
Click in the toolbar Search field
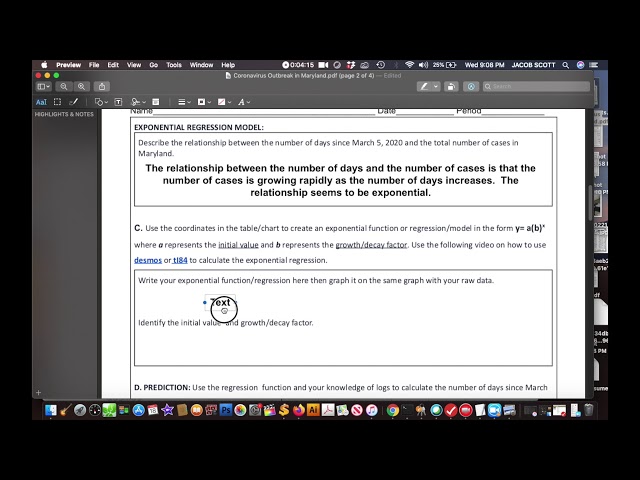click(x=537, y=87)
